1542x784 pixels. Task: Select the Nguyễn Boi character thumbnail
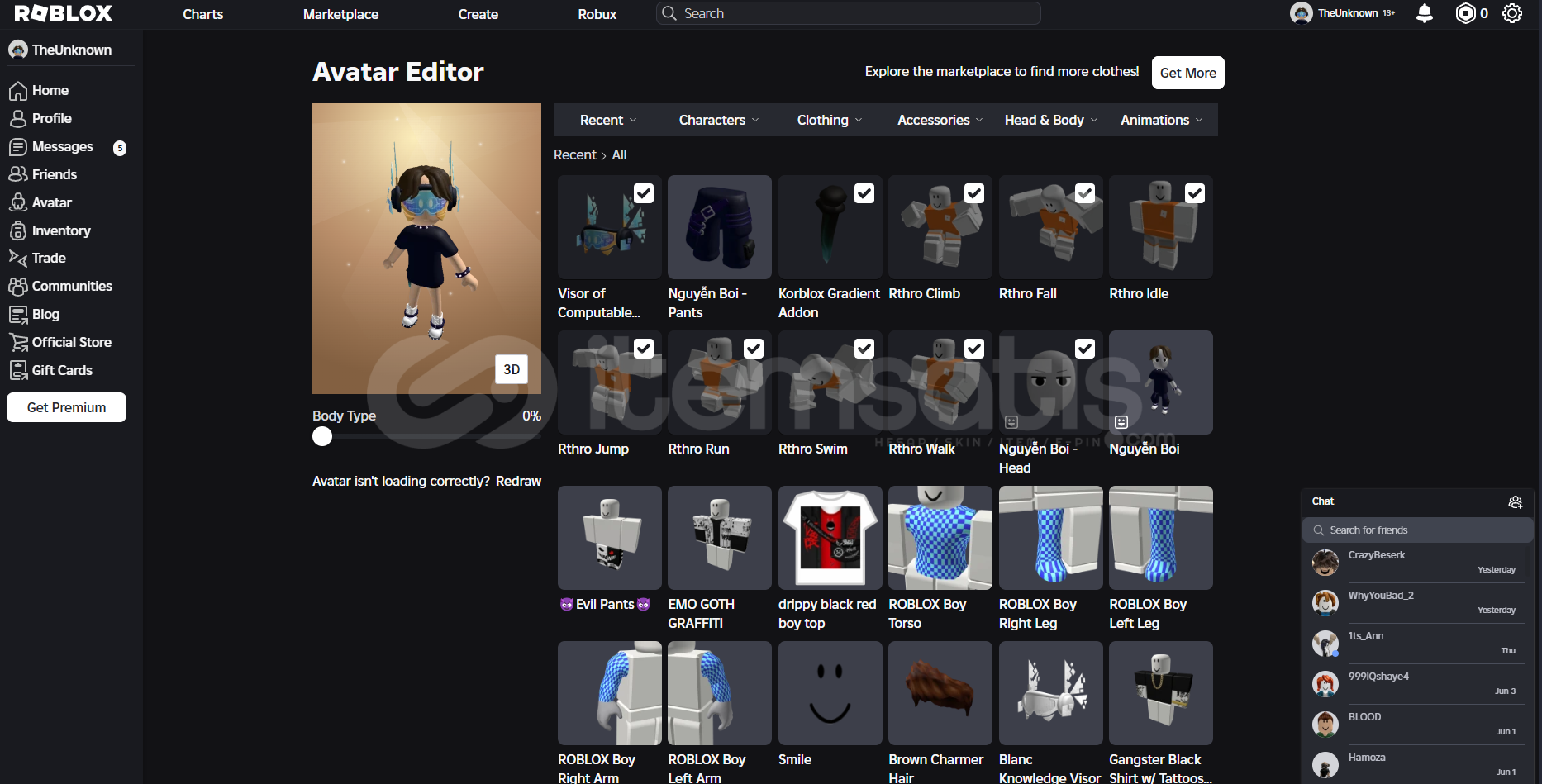(x=1161, y=382)
